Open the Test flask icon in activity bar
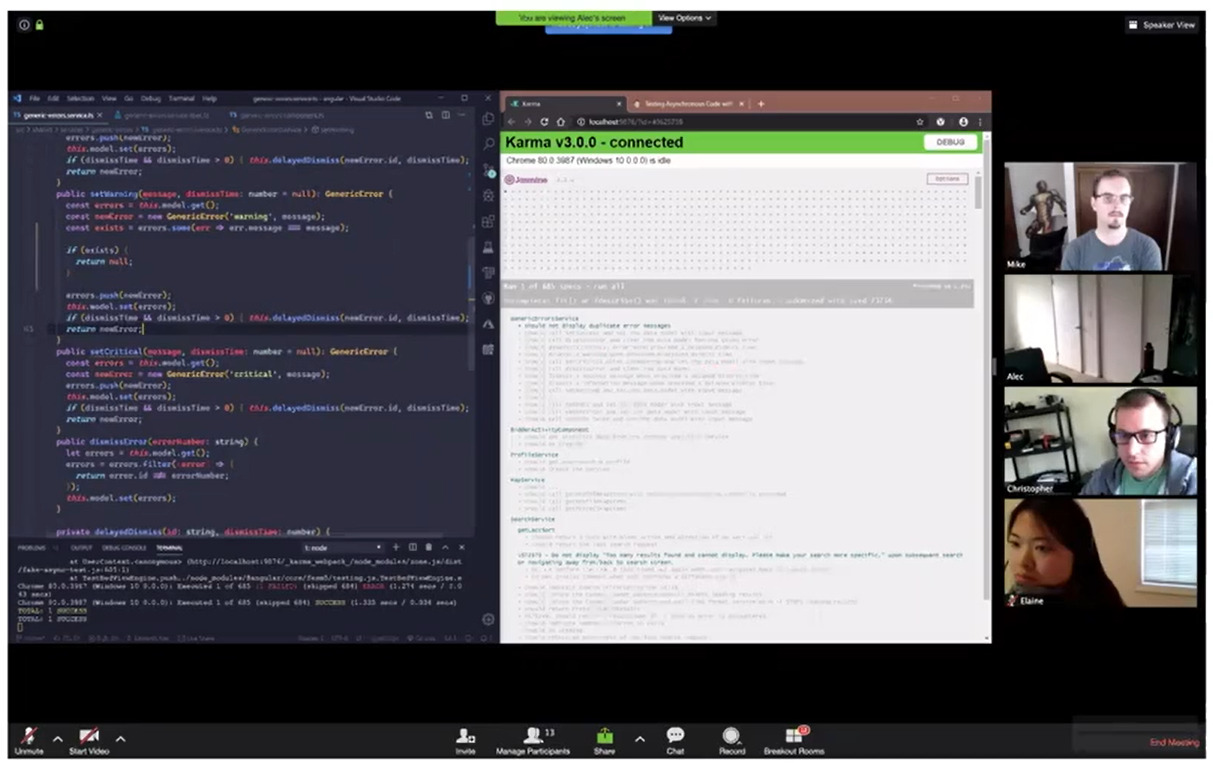Screen dimensions: 1213x763 488,247
